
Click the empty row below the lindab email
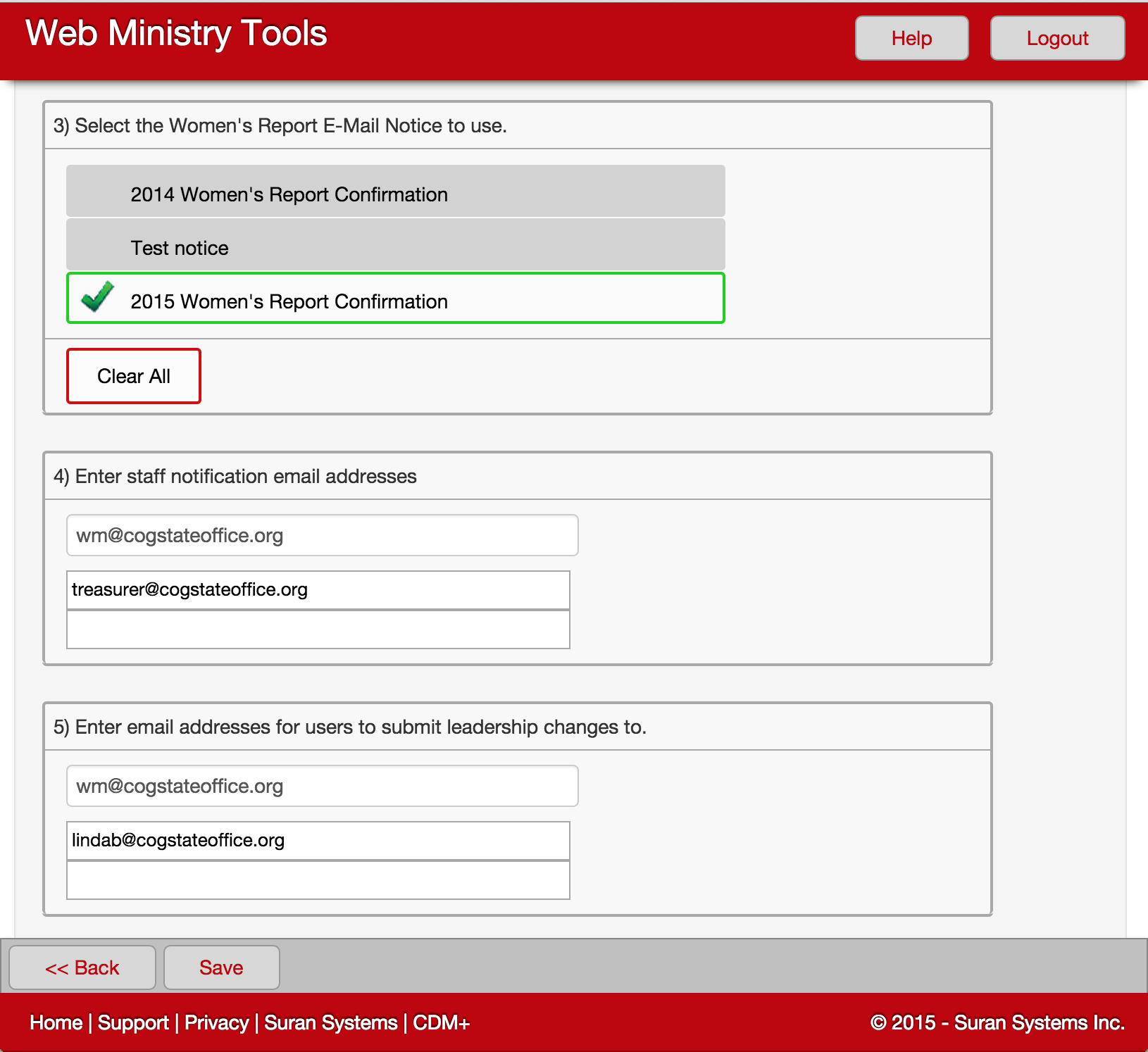click(x=318, y=880)
